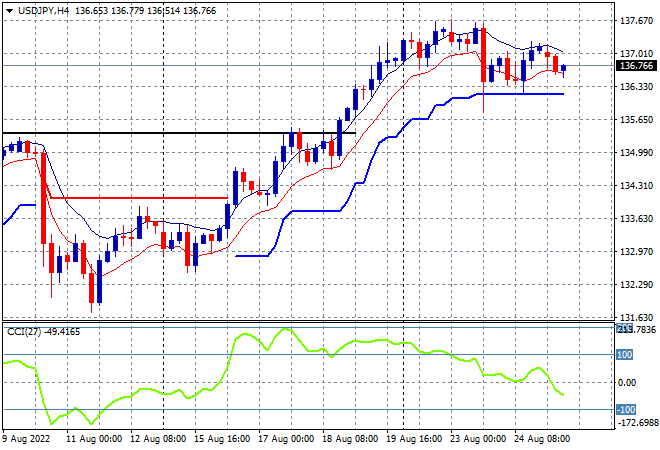The height and width of the screenshot is (450, 660).
Task: Select the red horizontal level line
Action: [139, 198]
